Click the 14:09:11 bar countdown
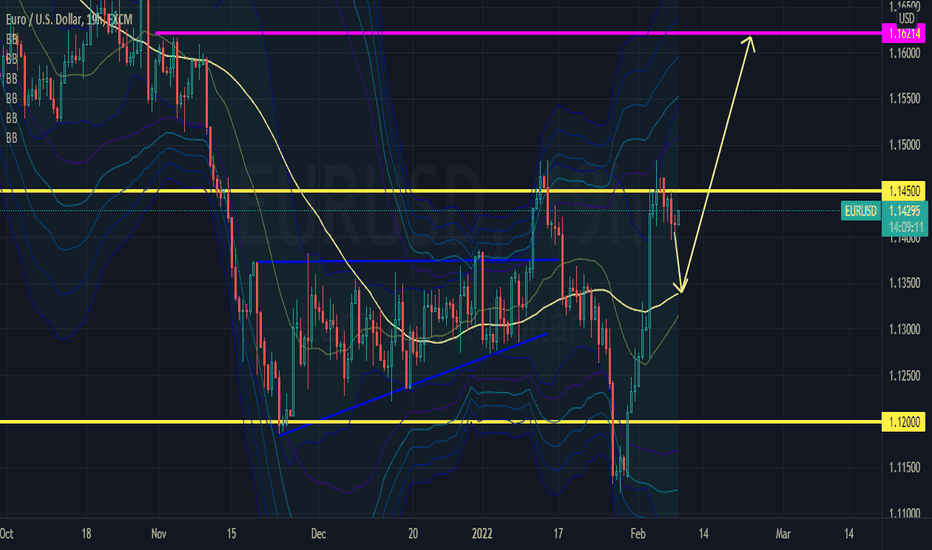 [905, 227]
